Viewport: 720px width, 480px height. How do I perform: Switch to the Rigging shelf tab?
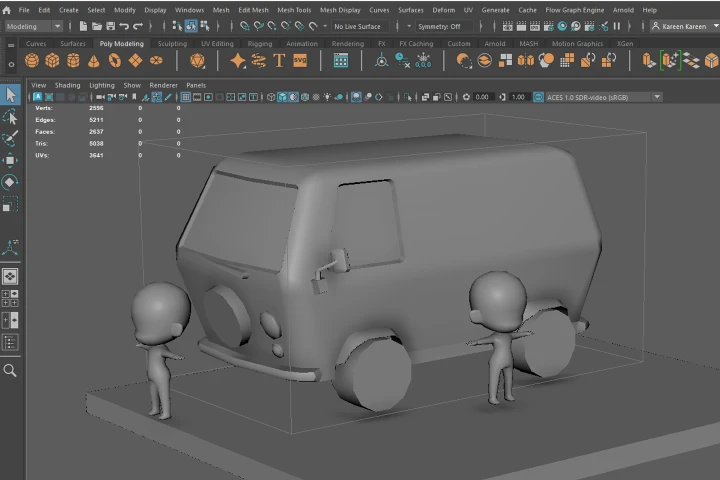260,44
